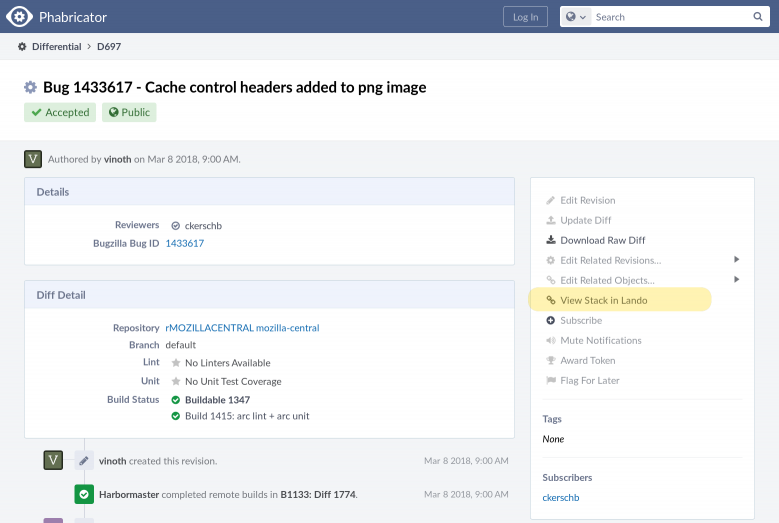
Task: Click the Edit Related Revisions gear icon
Action: coord(550,260)
